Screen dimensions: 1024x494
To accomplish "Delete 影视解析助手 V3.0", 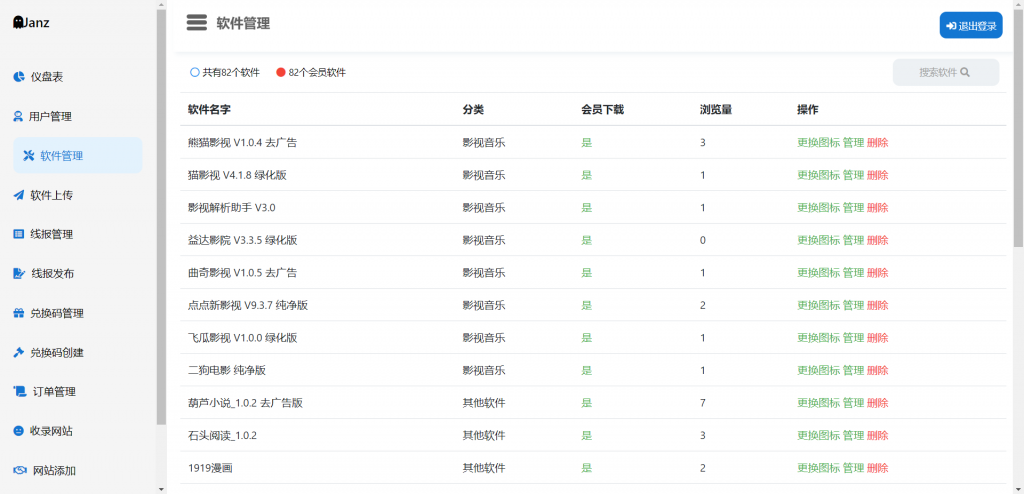I will pos(878,208).
